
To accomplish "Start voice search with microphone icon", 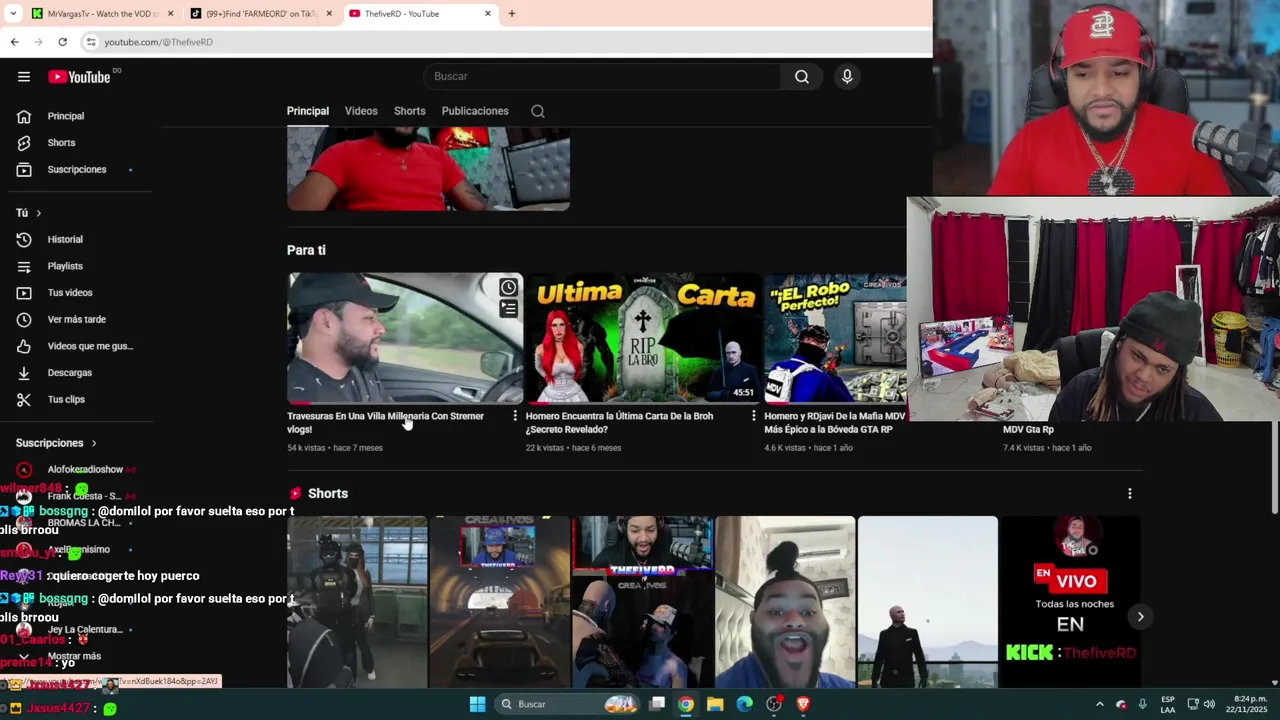I will pos(847,76).
